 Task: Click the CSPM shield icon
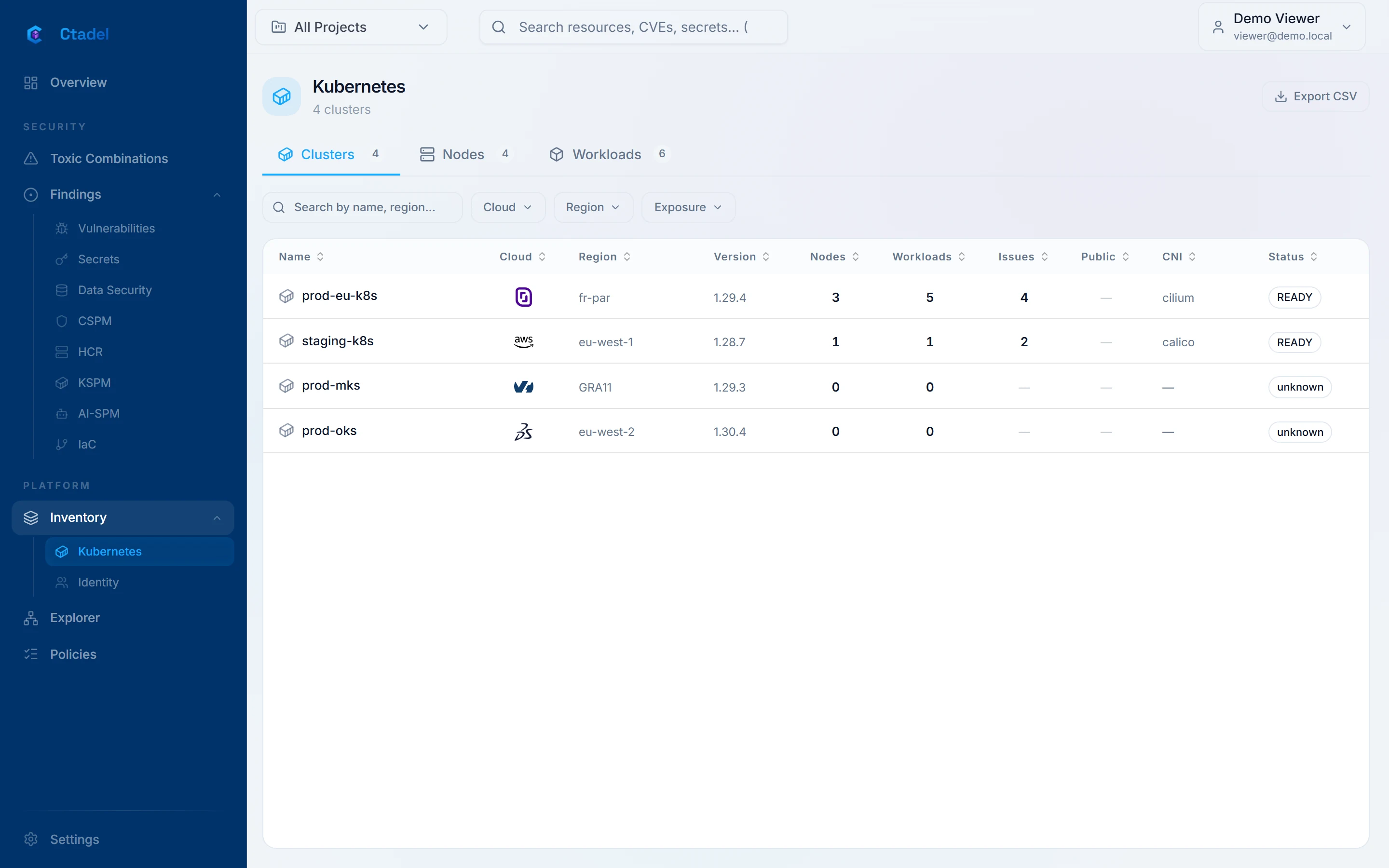[x=61, y=321]
